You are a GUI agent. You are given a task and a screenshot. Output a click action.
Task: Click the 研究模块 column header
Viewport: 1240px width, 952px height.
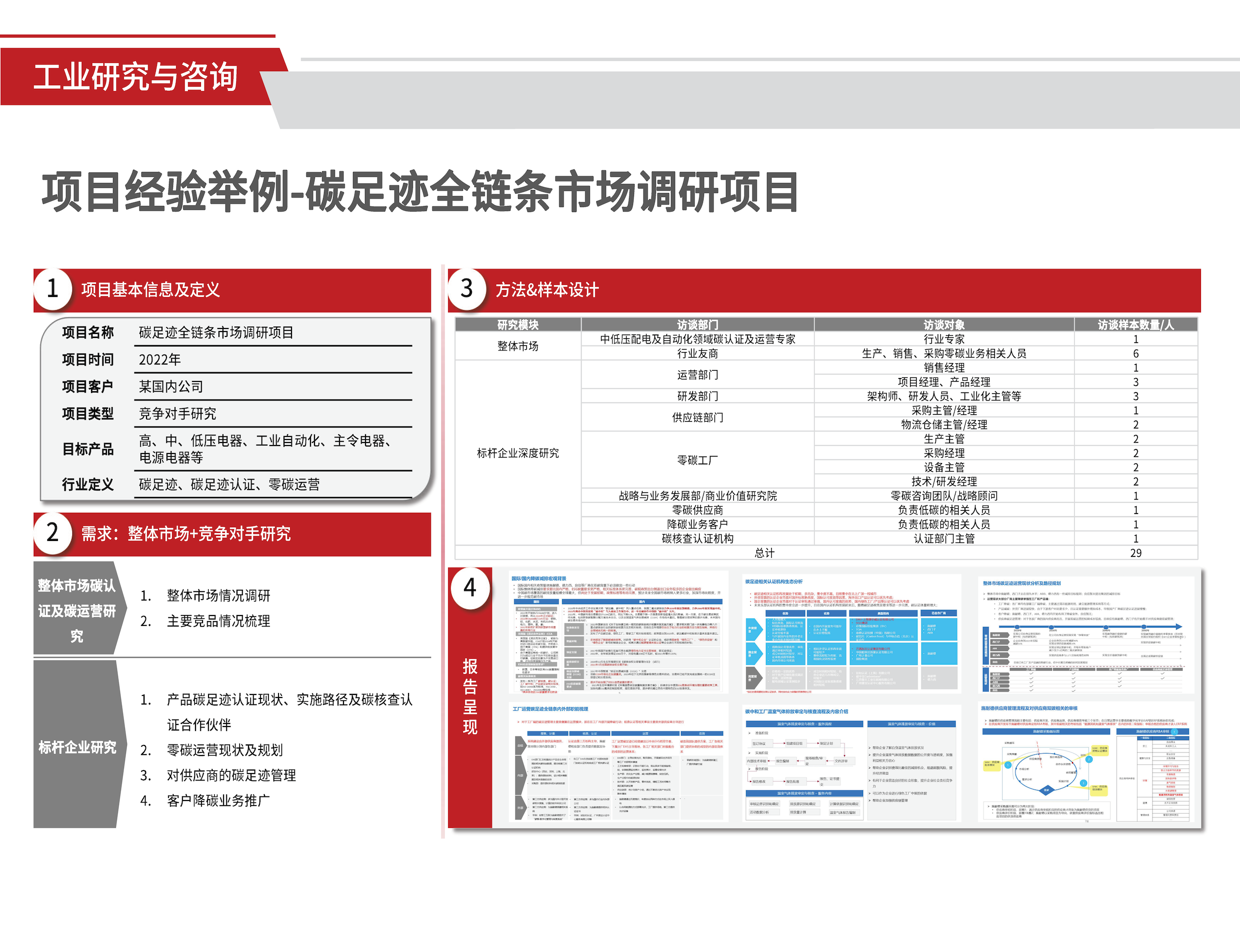[x=517, y=324]
